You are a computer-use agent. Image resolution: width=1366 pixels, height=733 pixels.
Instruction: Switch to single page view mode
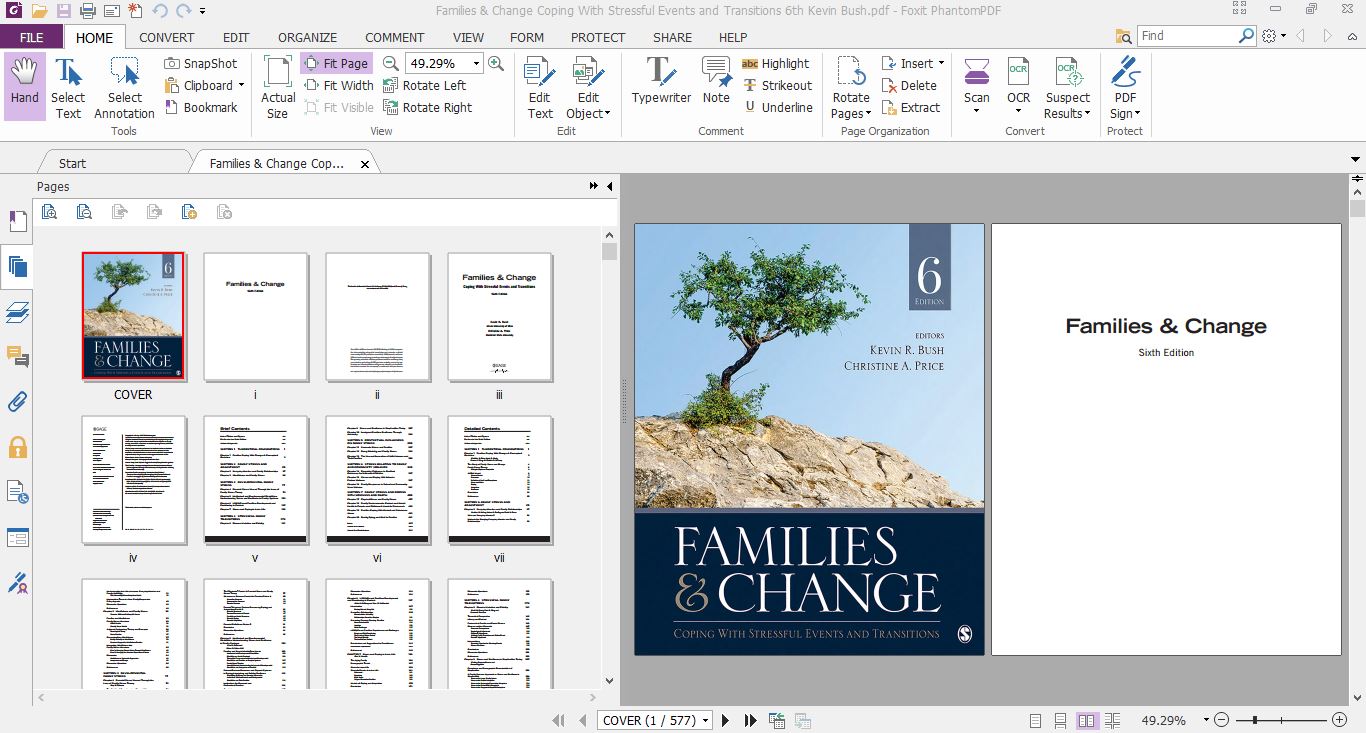tap(1035, 720)
